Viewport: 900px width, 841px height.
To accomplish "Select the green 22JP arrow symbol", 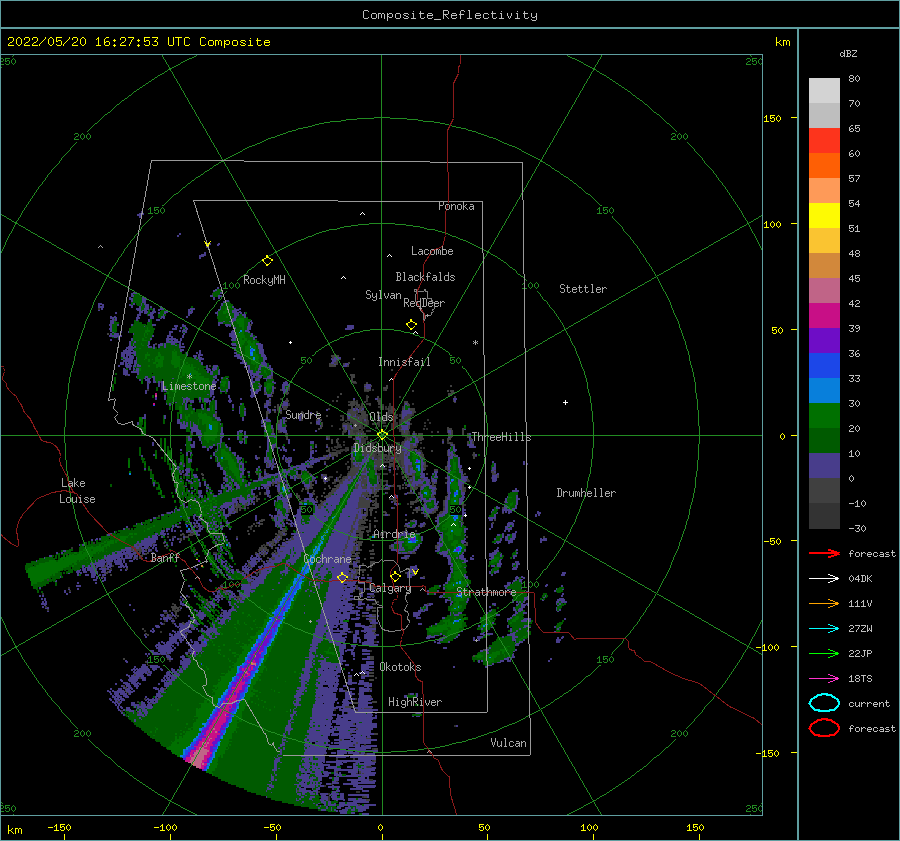I will click(824, 653).
